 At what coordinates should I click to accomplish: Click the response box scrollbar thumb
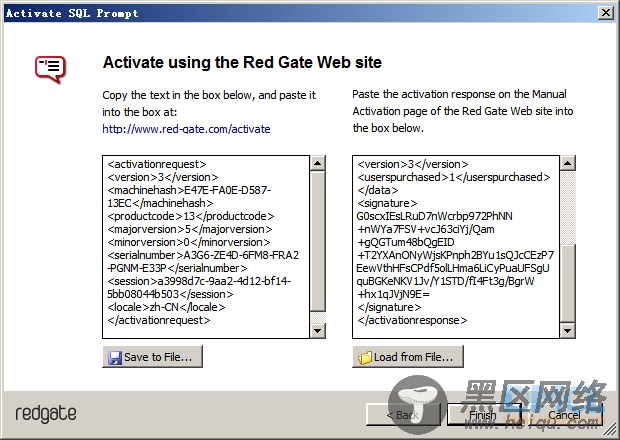568,284
